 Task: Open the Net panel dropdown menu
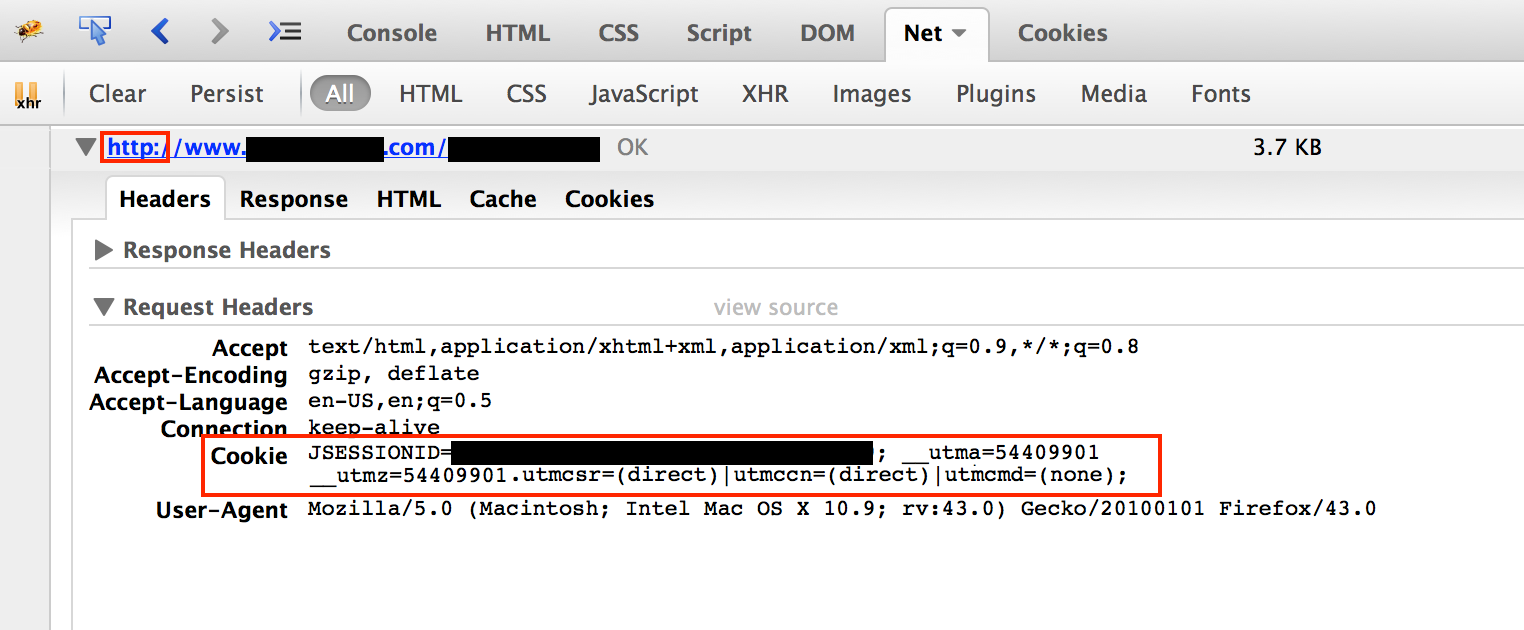click(x=961, y=33)
